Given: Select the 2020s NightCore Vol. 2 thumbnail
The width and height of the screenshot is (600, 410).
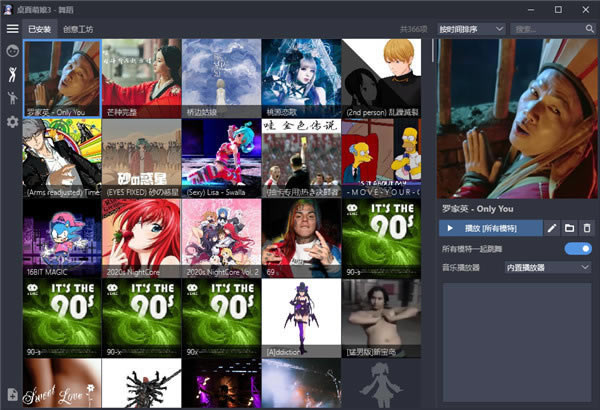Looking at the screenshot, I should click(x=222, y=238).
